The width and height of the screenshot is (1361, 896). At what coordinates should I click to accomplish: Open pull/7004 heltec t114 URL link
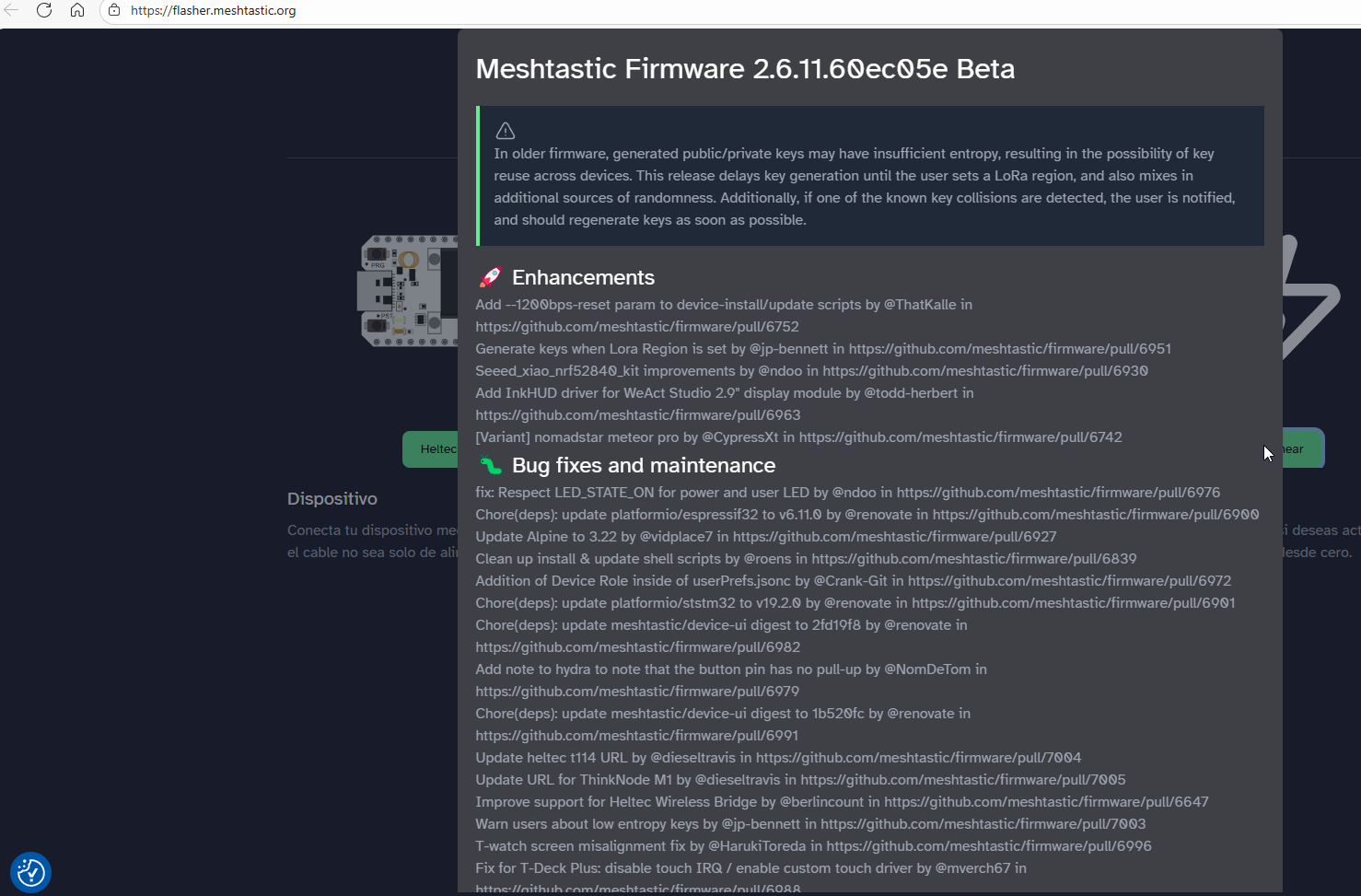pyautogui.click(x=918, y=758)
